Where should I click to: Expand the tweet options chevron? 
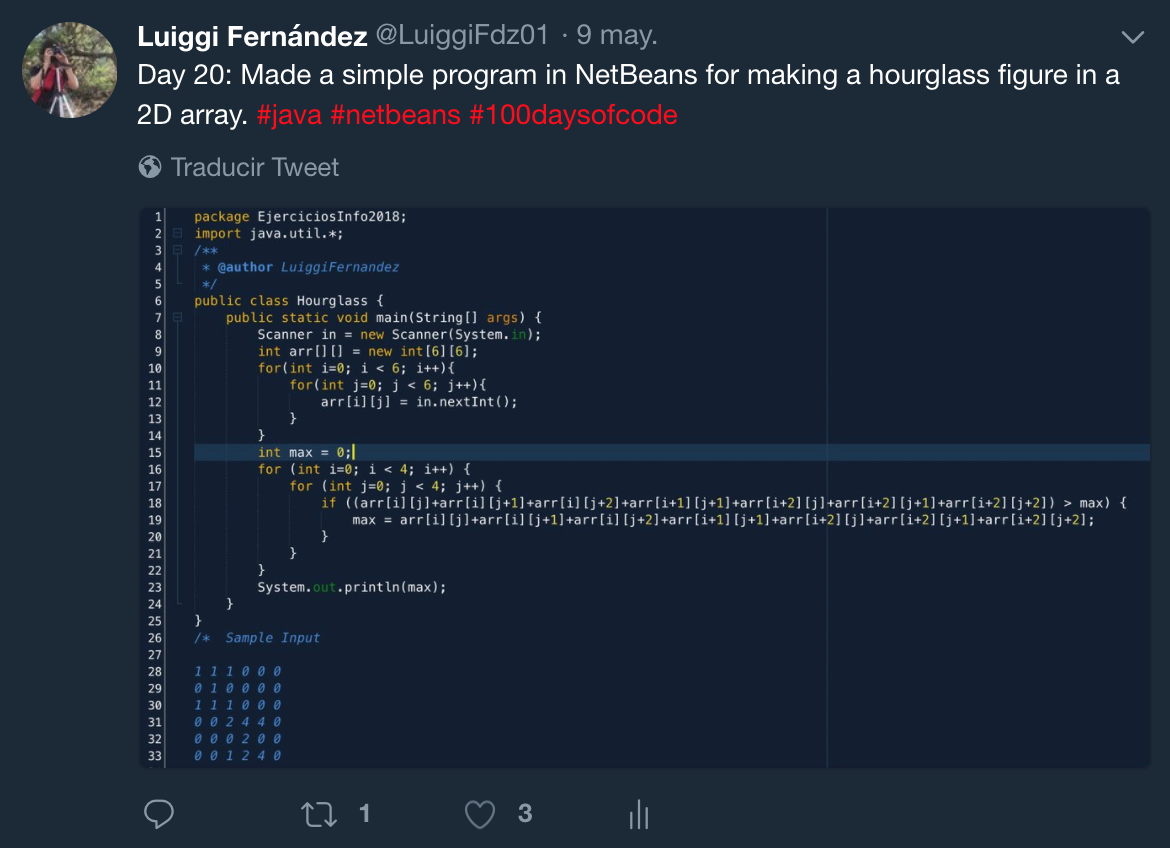(x=1133, y=37)
